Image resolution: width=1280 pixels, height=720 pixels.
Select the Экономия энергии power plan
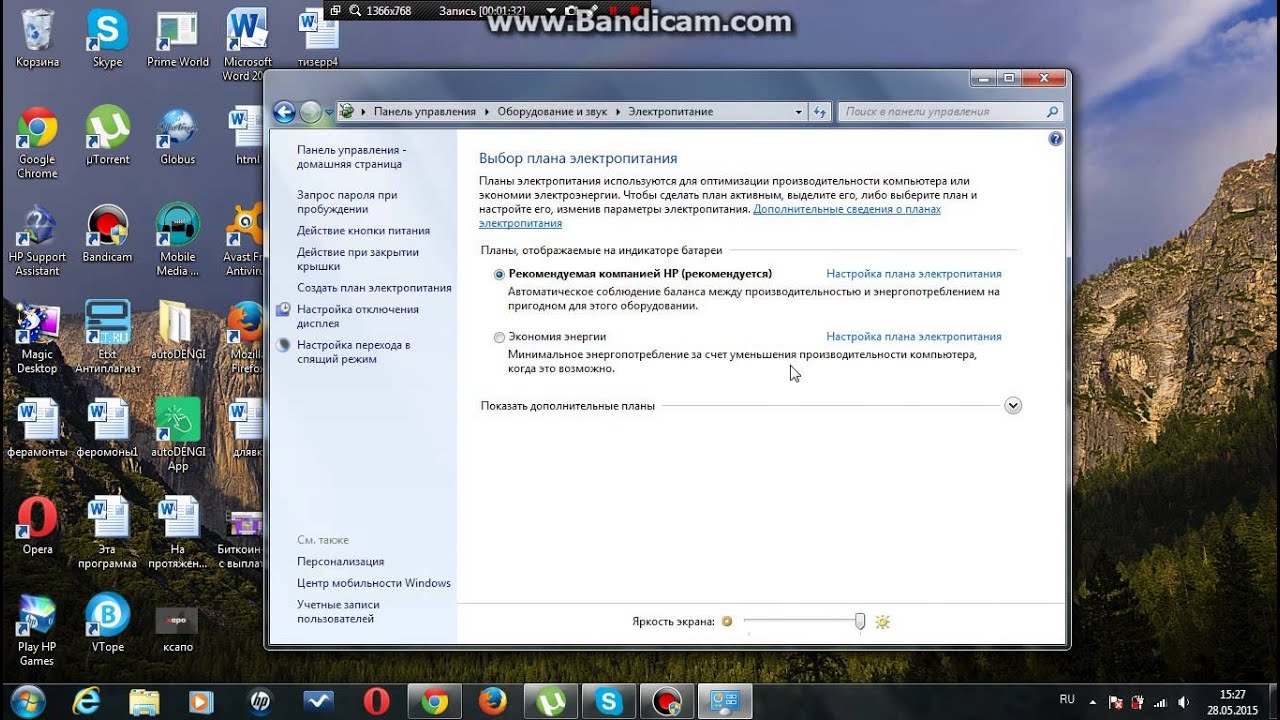(499, 337)
